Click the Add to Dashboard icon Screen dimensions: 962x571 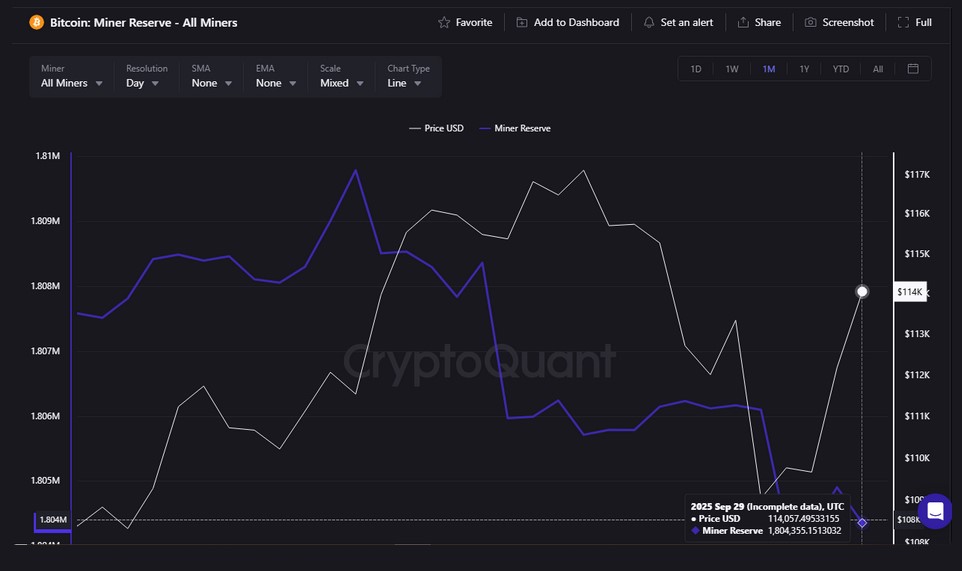522,22
